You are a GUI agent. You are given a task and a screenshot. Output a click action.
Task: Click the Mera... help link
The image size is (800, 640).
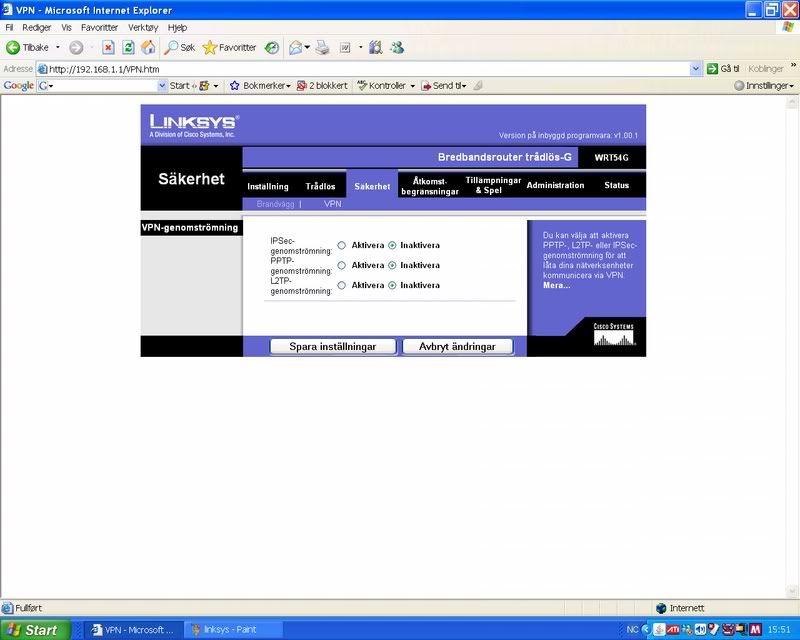pyautogui.click(x=557, y=285)
